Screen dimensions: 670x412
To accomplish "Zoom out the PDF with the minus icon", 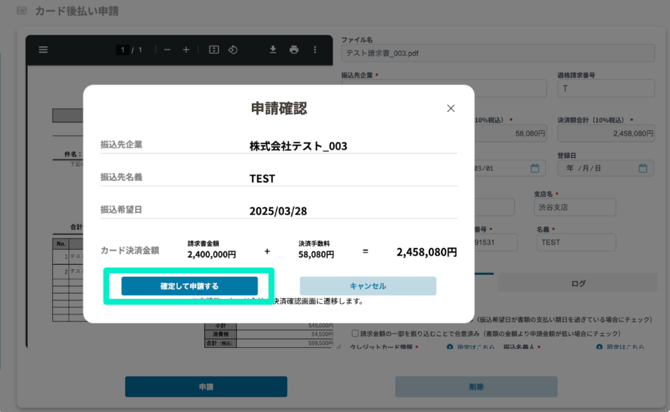I will (x=167, y=50).
